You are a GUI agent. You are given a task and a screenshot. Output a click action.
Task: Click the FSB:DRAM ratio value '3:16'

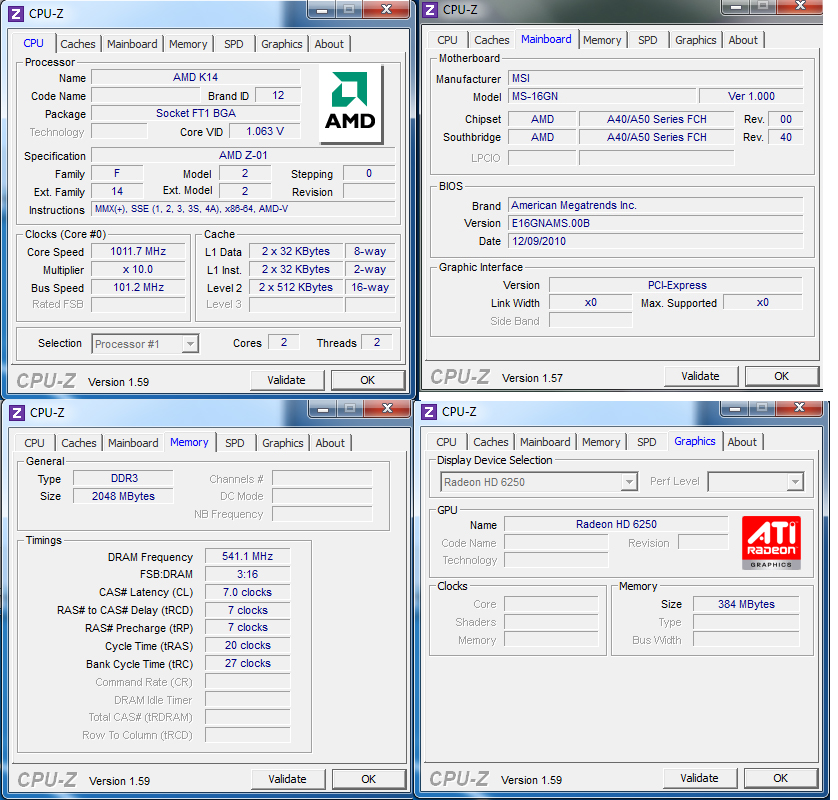[247, 574]
